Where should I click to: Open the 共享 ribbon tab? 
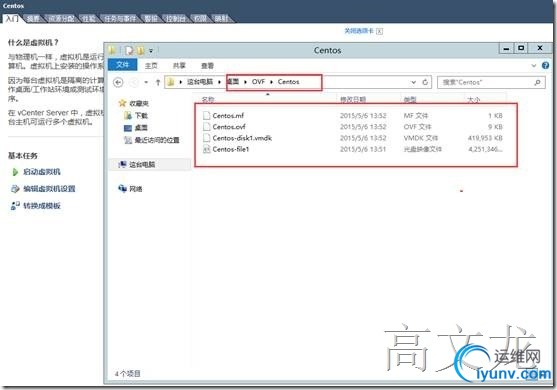tap(179, 65)
